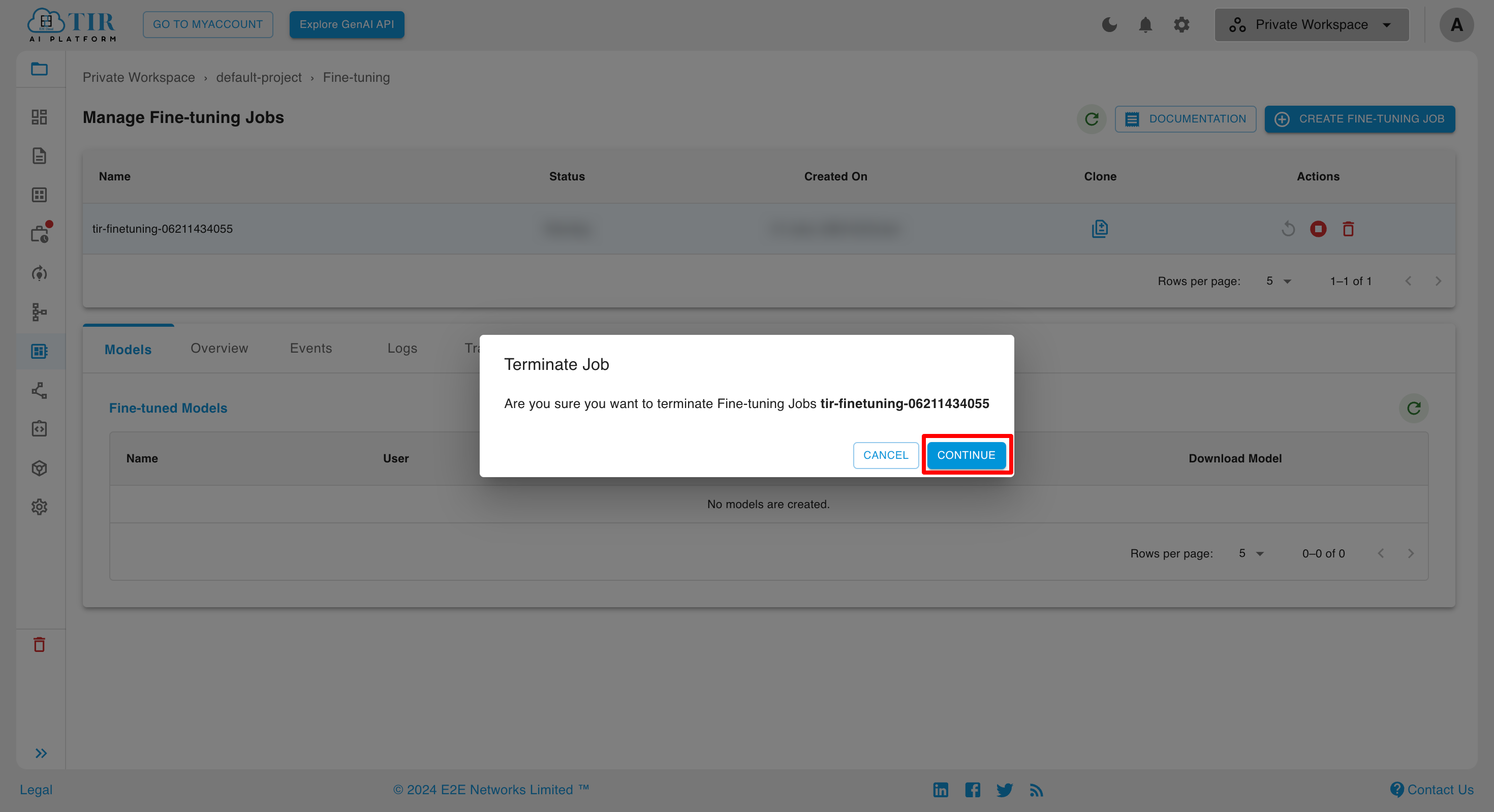Click the Models tab in fine-tuning details
This screenshot has width=1494, height=812.
[128, 349]
